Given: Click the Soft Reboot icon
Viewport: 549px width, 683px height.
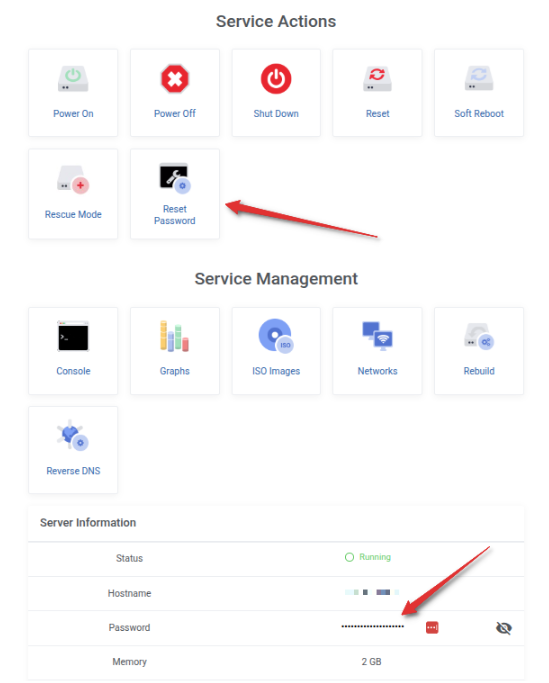Looking at the screenshot, I should 479,78.
